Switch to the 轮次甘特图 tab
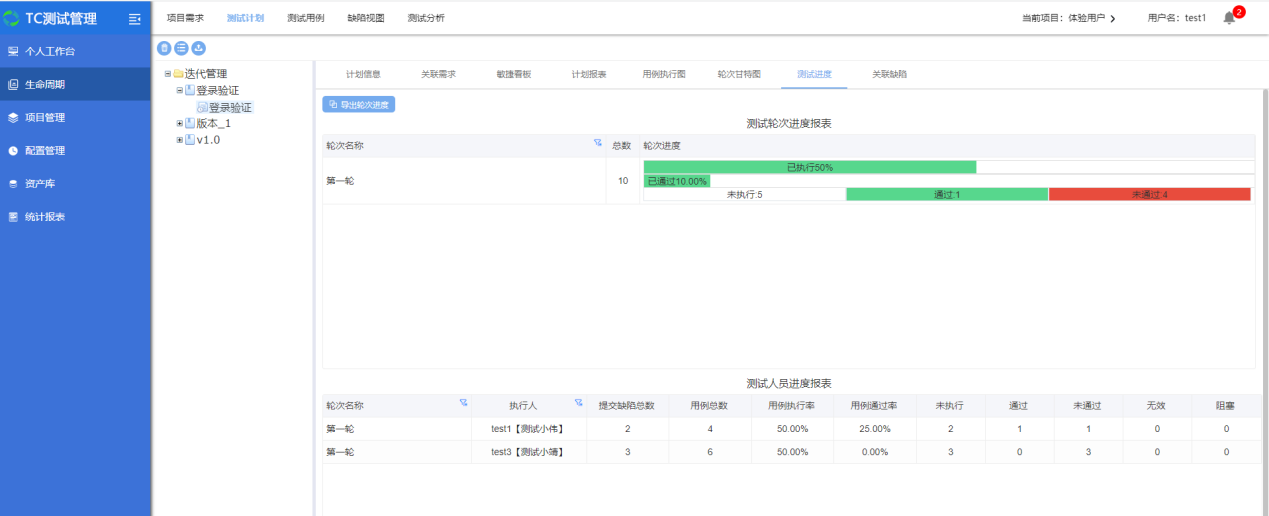 738,74
